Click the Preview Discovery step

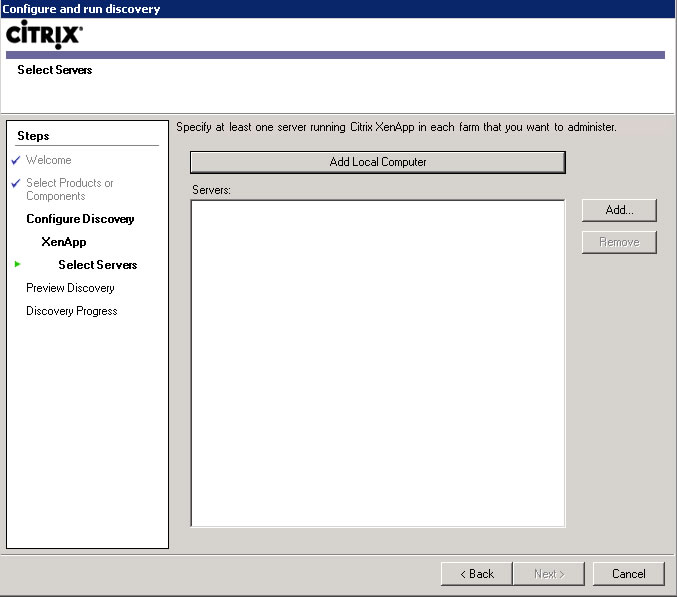[x=70, y=288]
